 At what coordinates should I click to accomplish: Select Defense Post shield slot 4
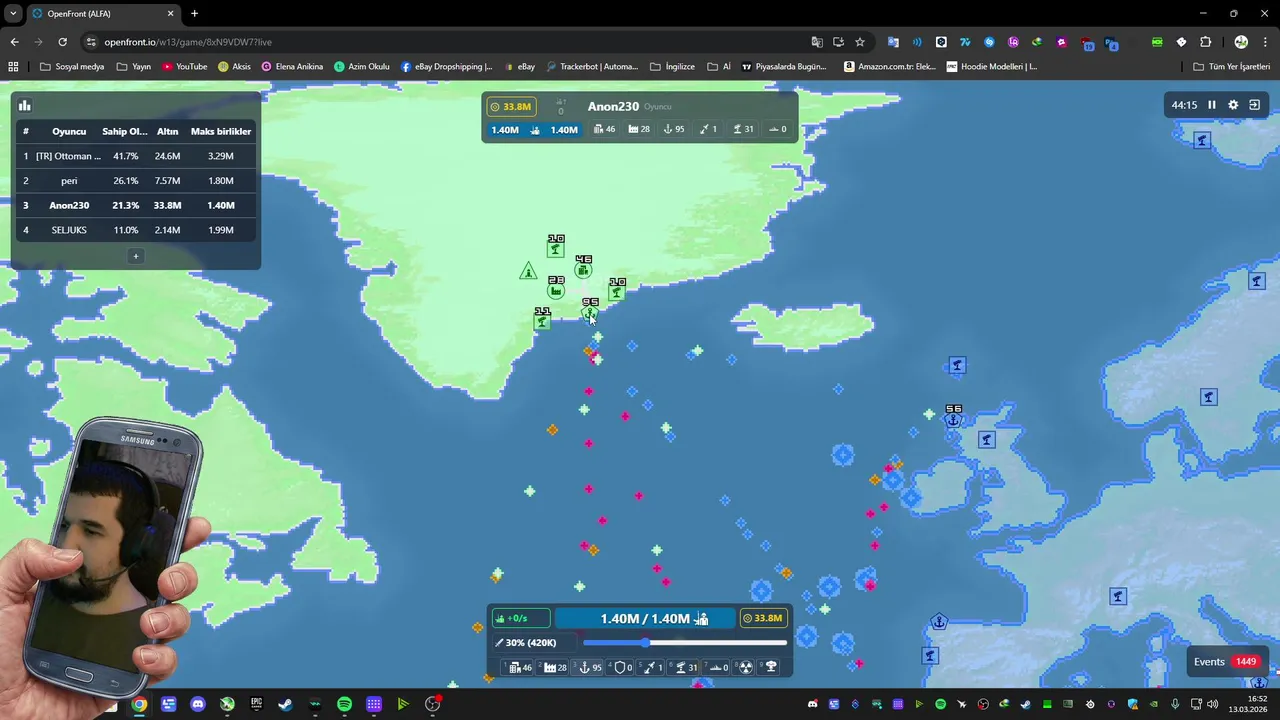[x=622, y=667]
